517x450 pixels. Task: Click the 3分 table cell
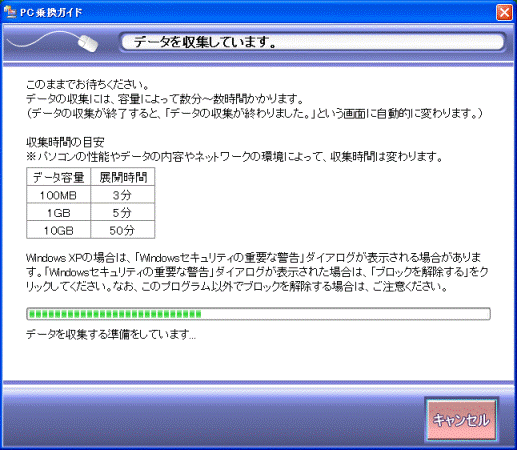(122, 195)
